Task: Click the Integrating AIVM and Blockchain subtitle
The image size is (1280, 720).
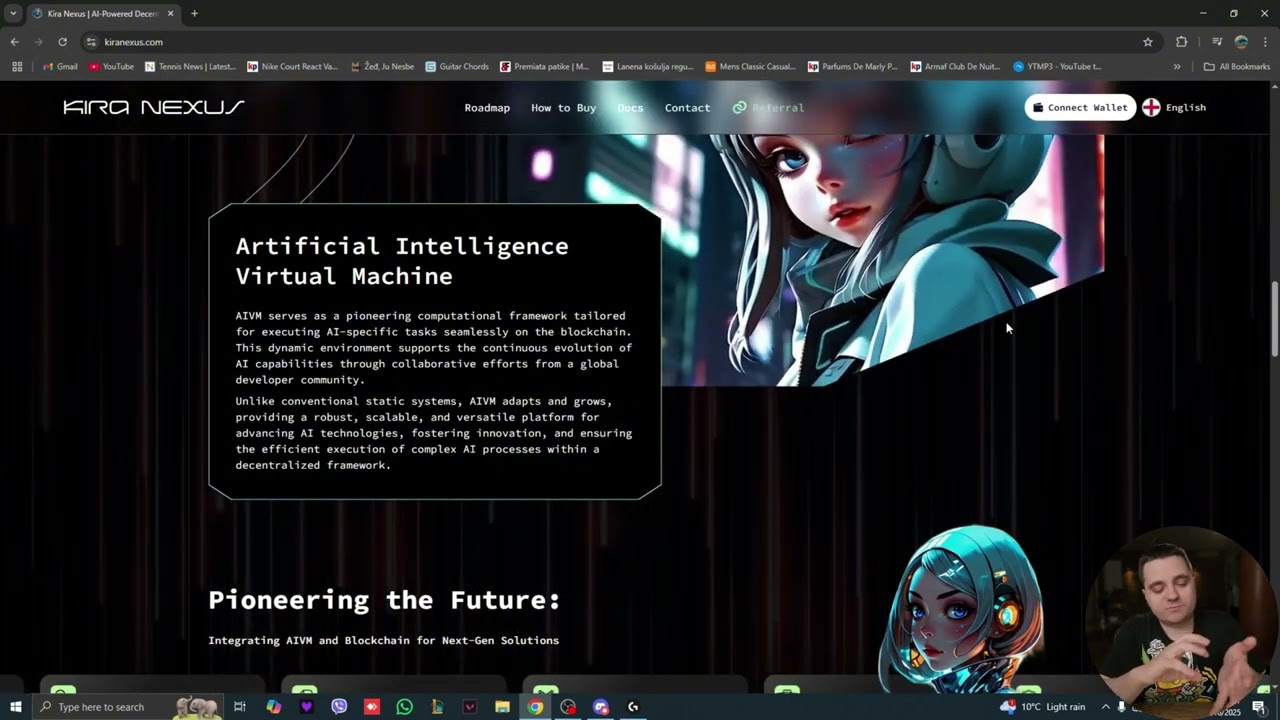Action: [383, 640]
